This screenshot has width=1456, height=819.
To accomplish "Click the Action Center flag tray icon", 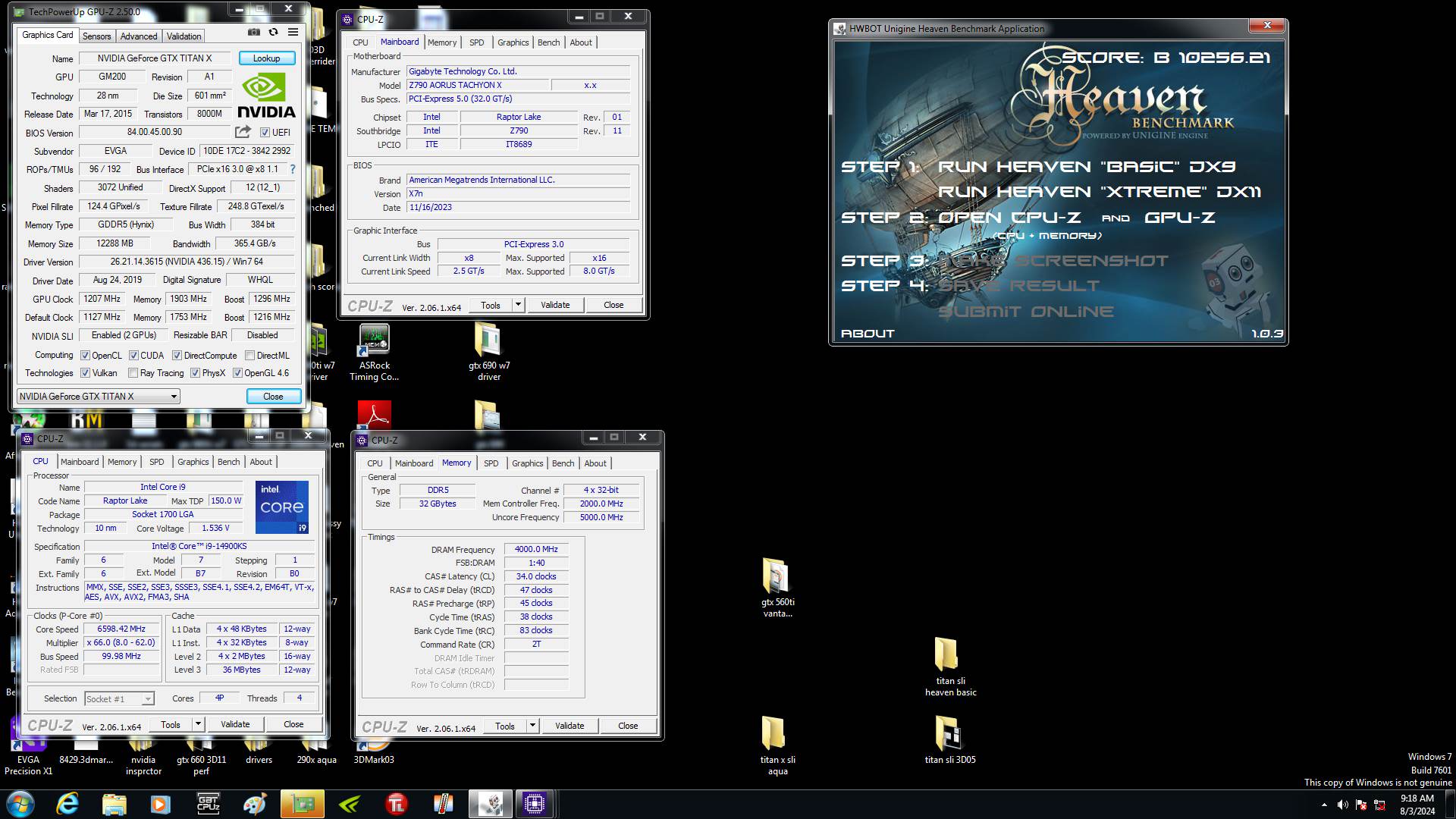I will coord(1361,805).
